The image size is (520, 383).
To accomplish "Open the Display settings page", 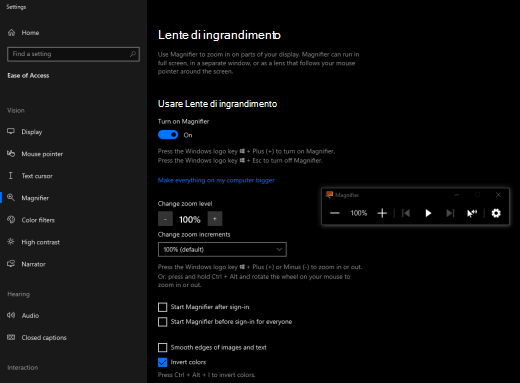I will click(73, 132).
